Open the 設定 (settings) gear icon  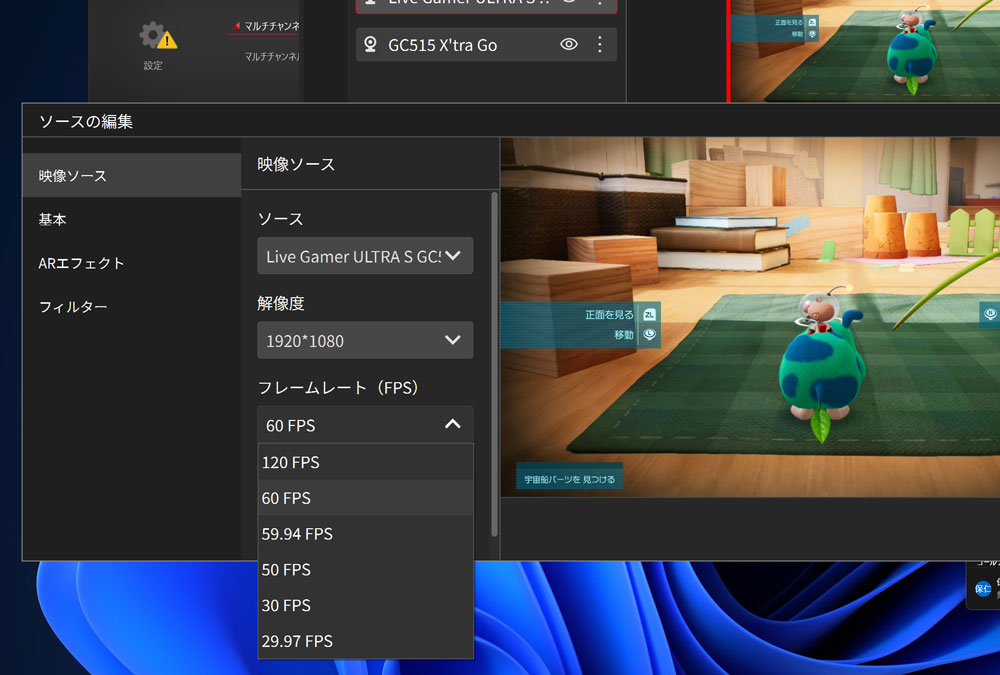pos(152,32)
